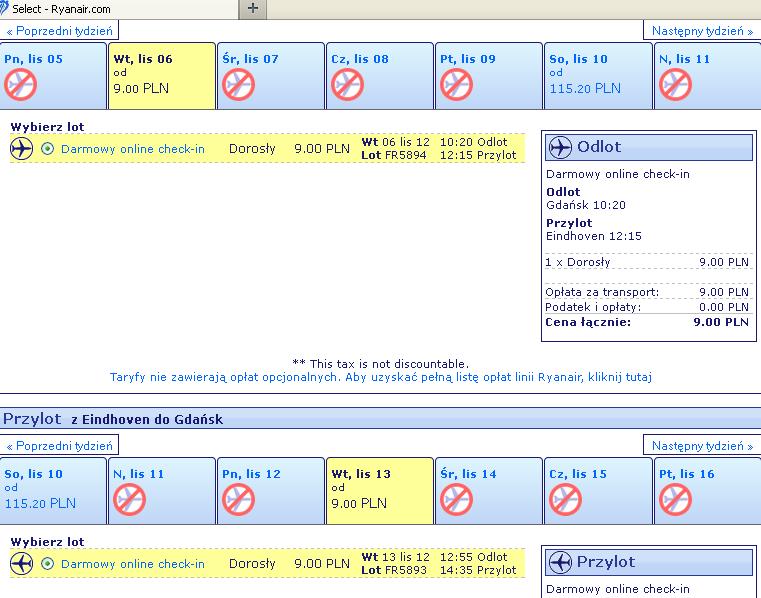The width and height of the screenshot is (761, 598).
Task: Select radio button for flight FR5893
Action: coord(48,564)
